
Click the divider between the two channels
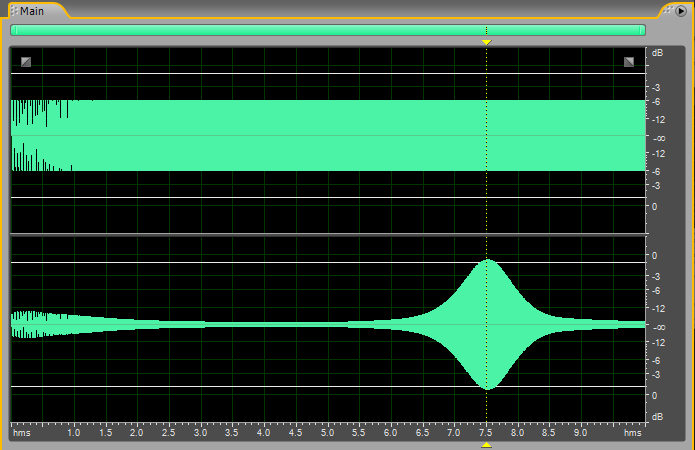coord(328,234)
